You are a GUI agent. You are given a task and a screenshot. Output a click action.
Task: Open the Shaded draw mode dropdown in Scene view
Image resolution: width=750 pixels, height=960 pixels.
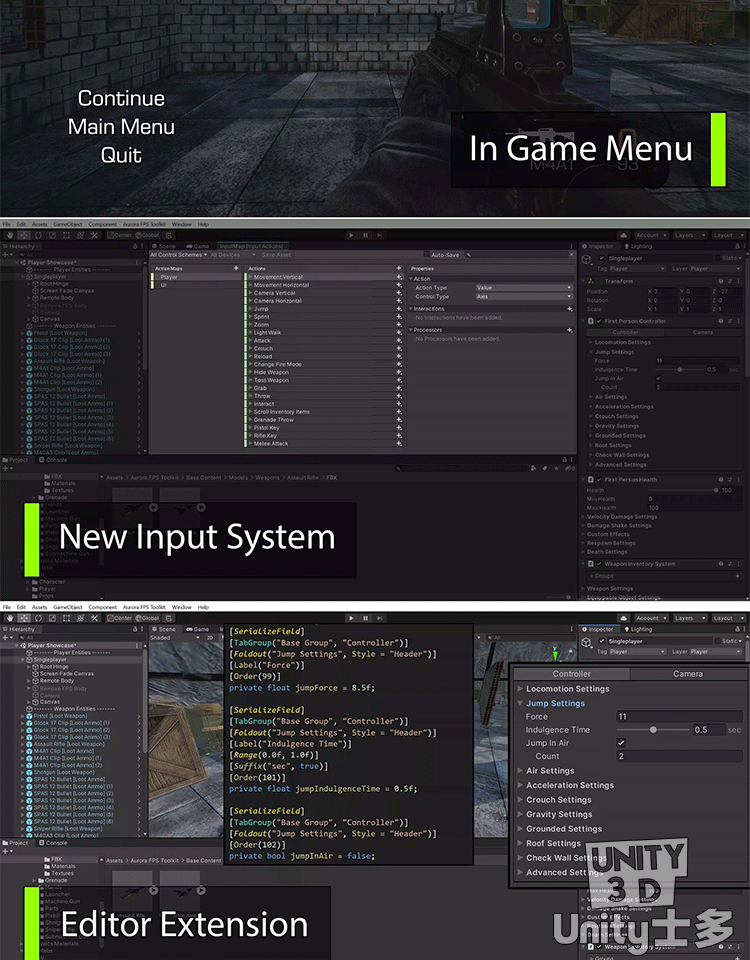point(176,637)
